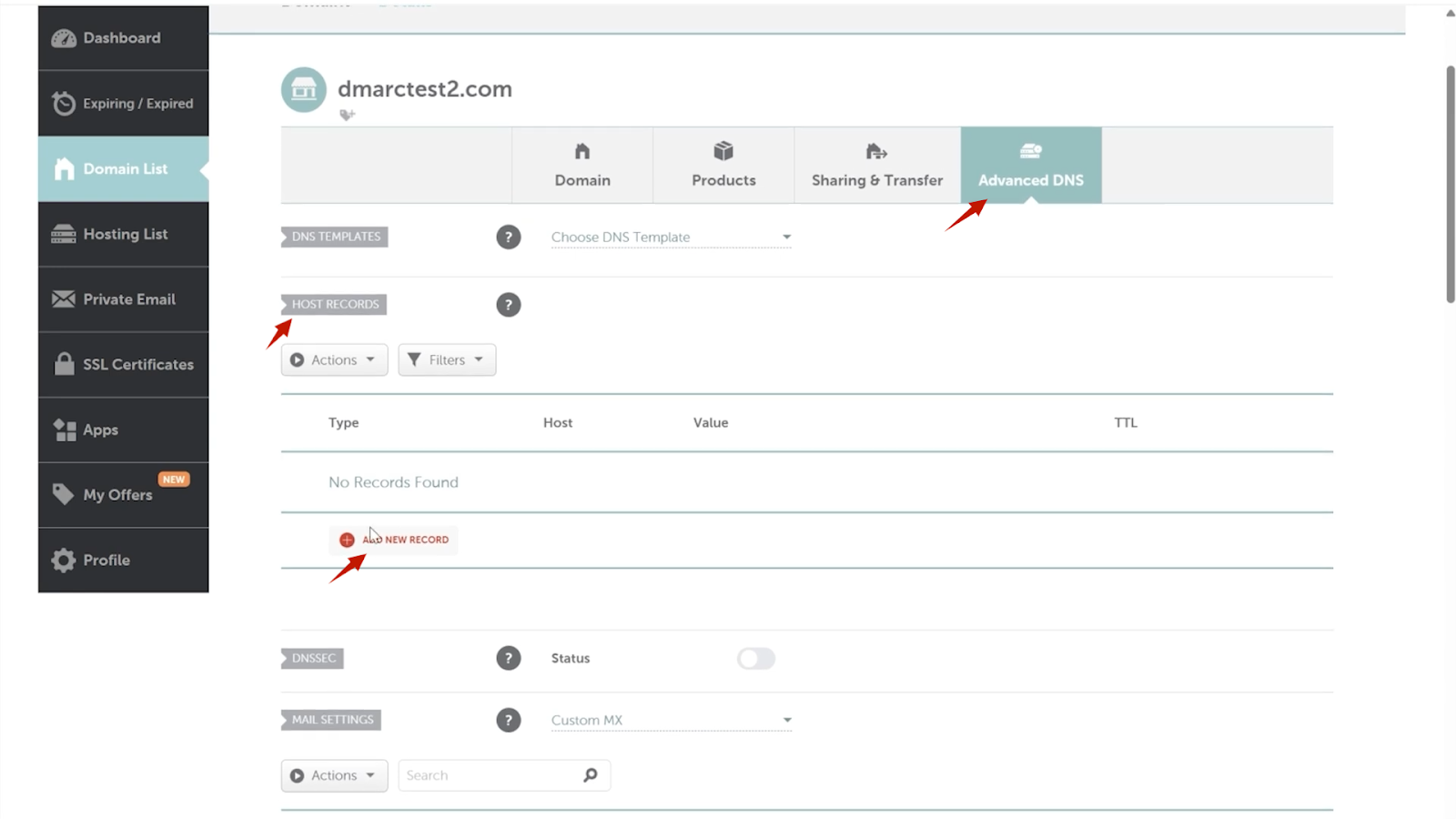
Task: Click help icon beside Host Records
Action: [x=508, y=305]
